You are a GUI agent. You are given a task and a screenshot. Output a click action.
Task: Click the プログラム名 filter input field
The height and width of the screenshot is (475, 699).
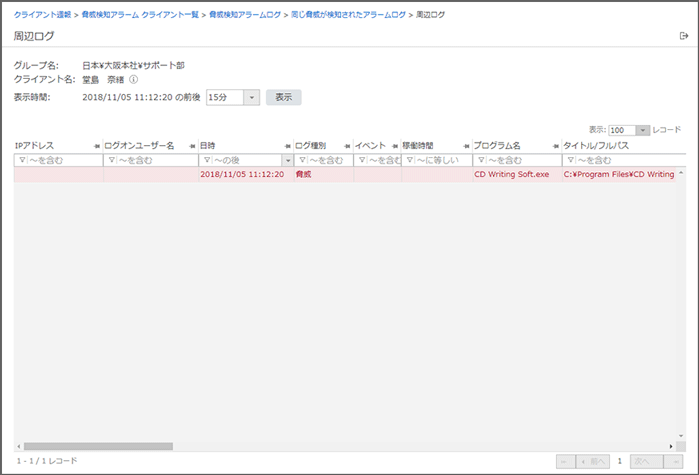pyautogui.click(x=523, y=160)
